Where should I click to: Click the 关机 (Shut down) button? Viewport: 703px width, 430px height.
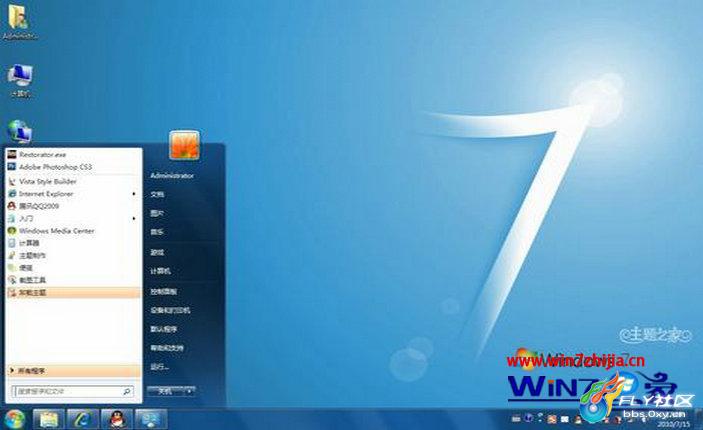[x=165, y=391]
